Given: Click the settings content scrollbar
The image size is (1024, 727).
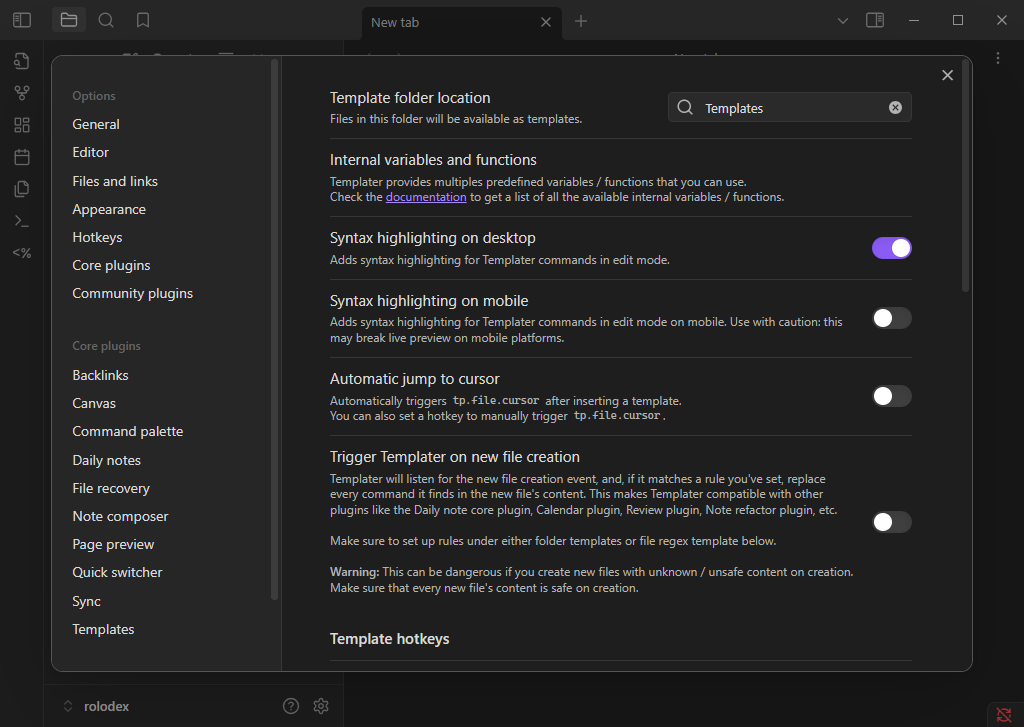Looking at the screenshot, I should [x=965, y=176].
